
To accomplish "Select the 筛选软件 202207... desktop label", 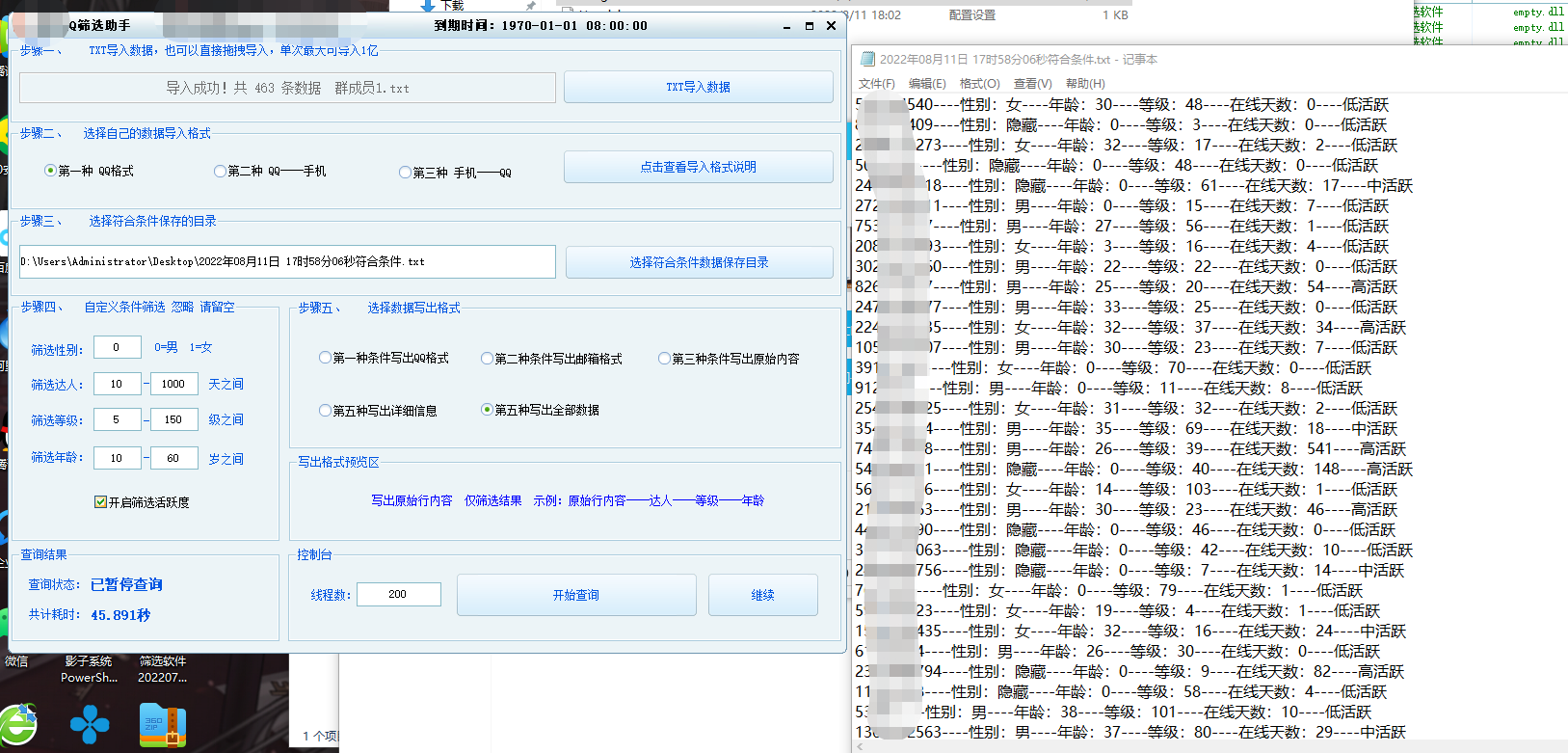I will (x=163, y=669).
